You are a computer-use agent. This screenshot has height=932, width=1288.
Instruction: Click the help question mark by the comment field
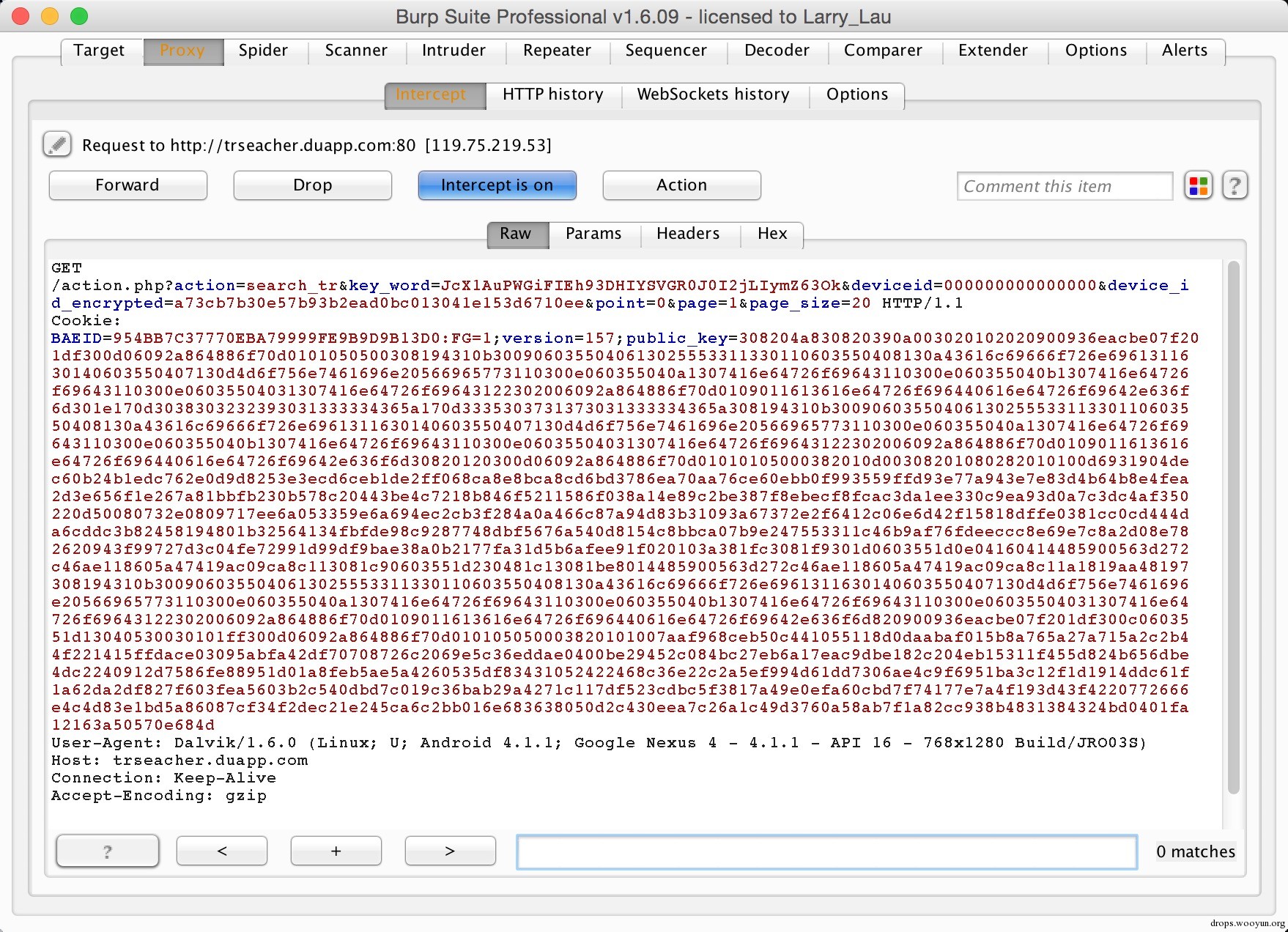(1235, 185)
